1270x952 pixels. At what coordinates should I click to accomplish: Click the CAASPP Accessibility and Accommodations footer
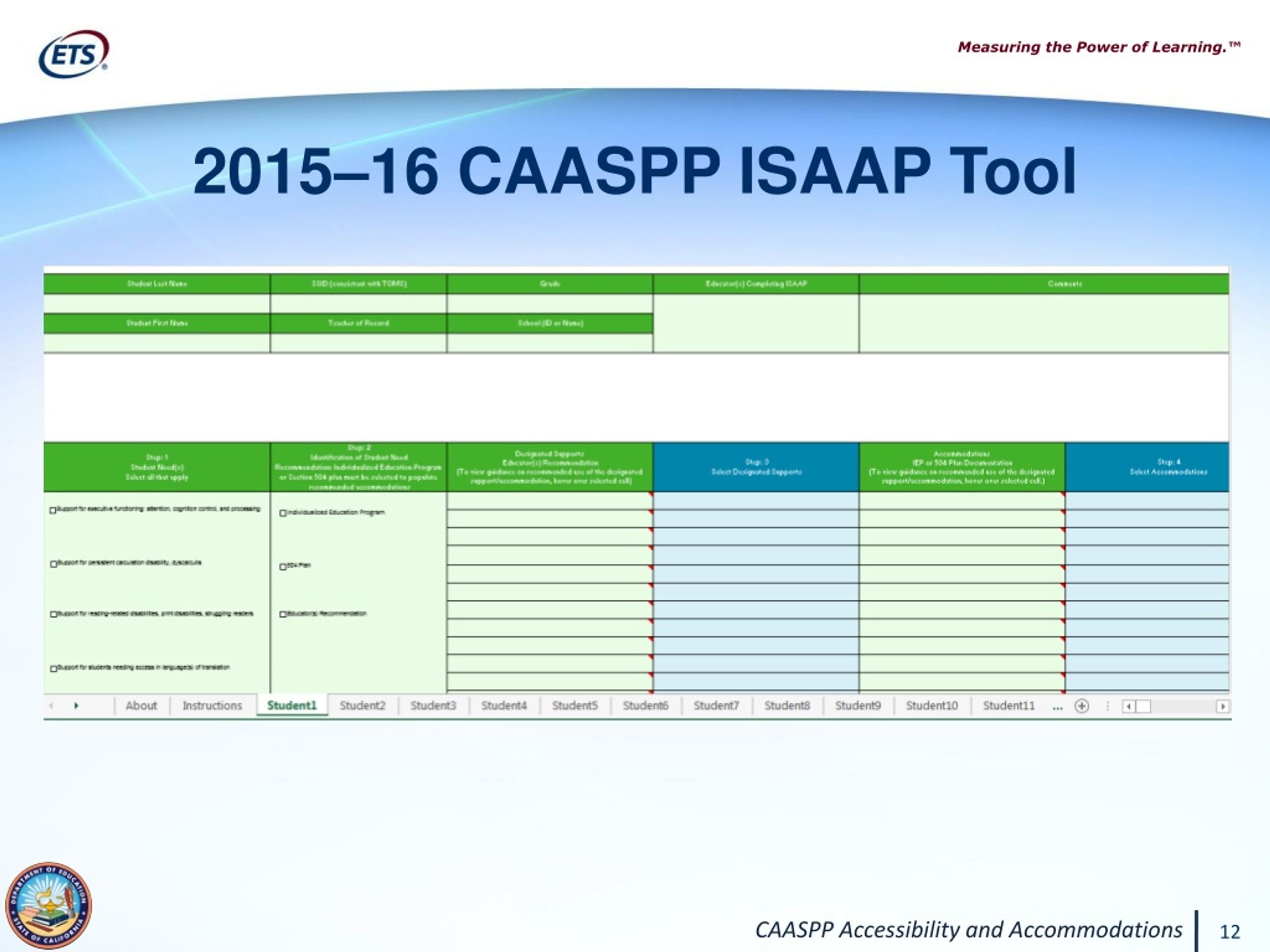tap(968, 929)
